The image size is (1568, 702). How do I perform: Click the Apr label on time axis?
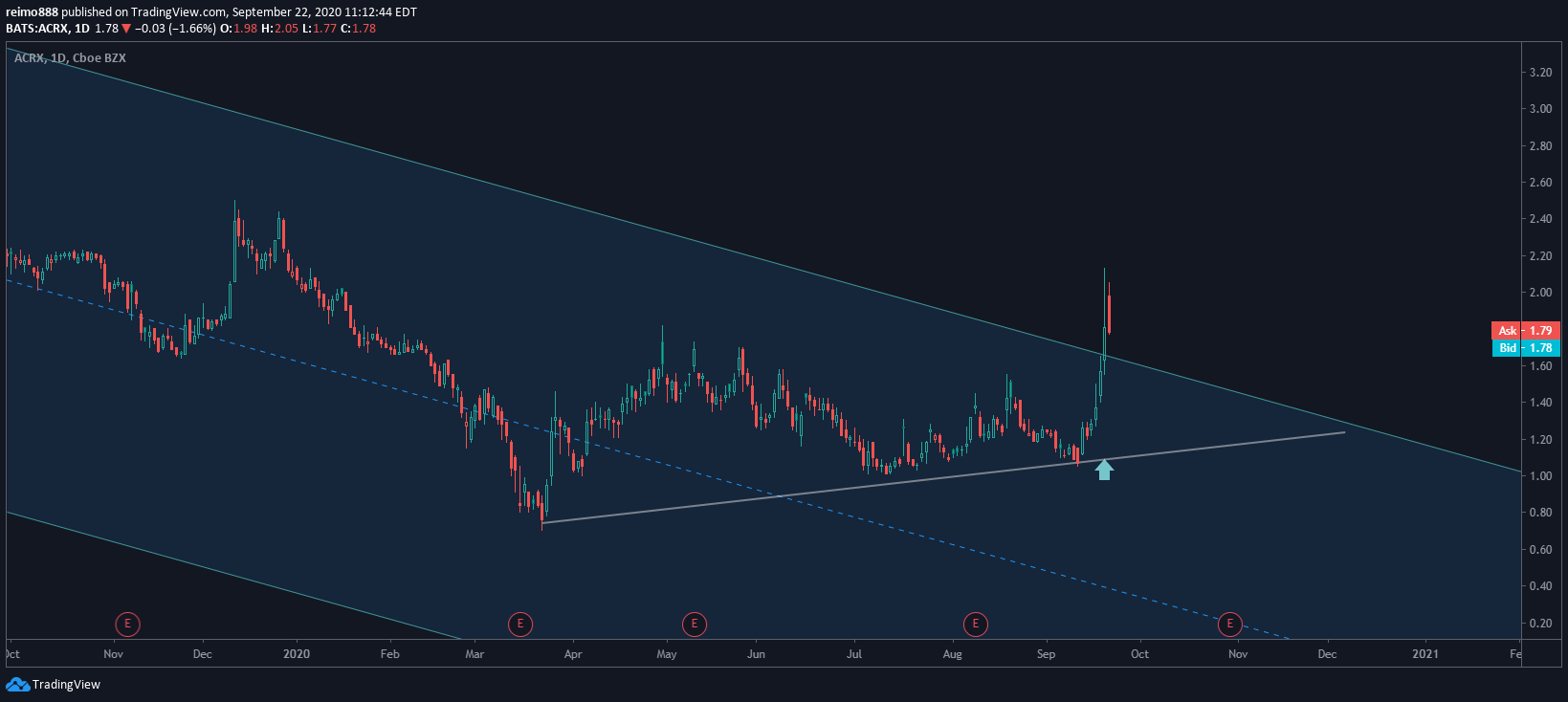[573, 654]
